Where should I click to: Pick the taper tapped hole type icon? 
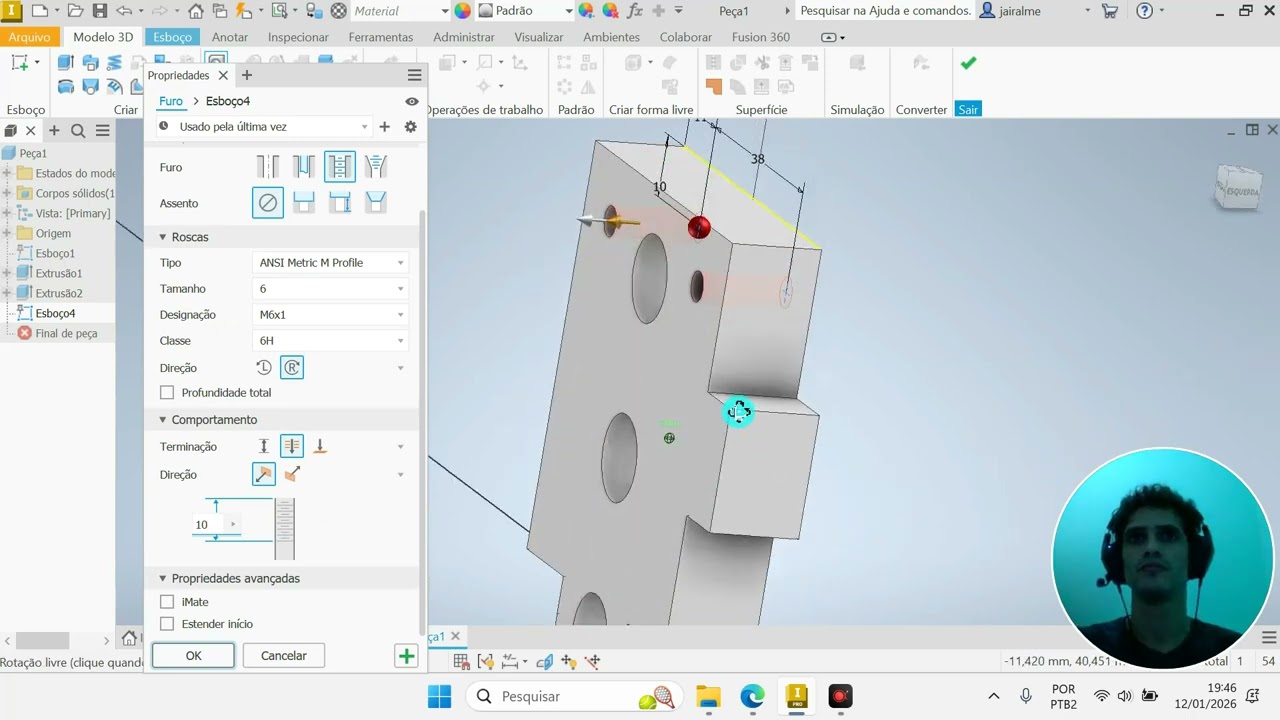(x=376, y=167)
